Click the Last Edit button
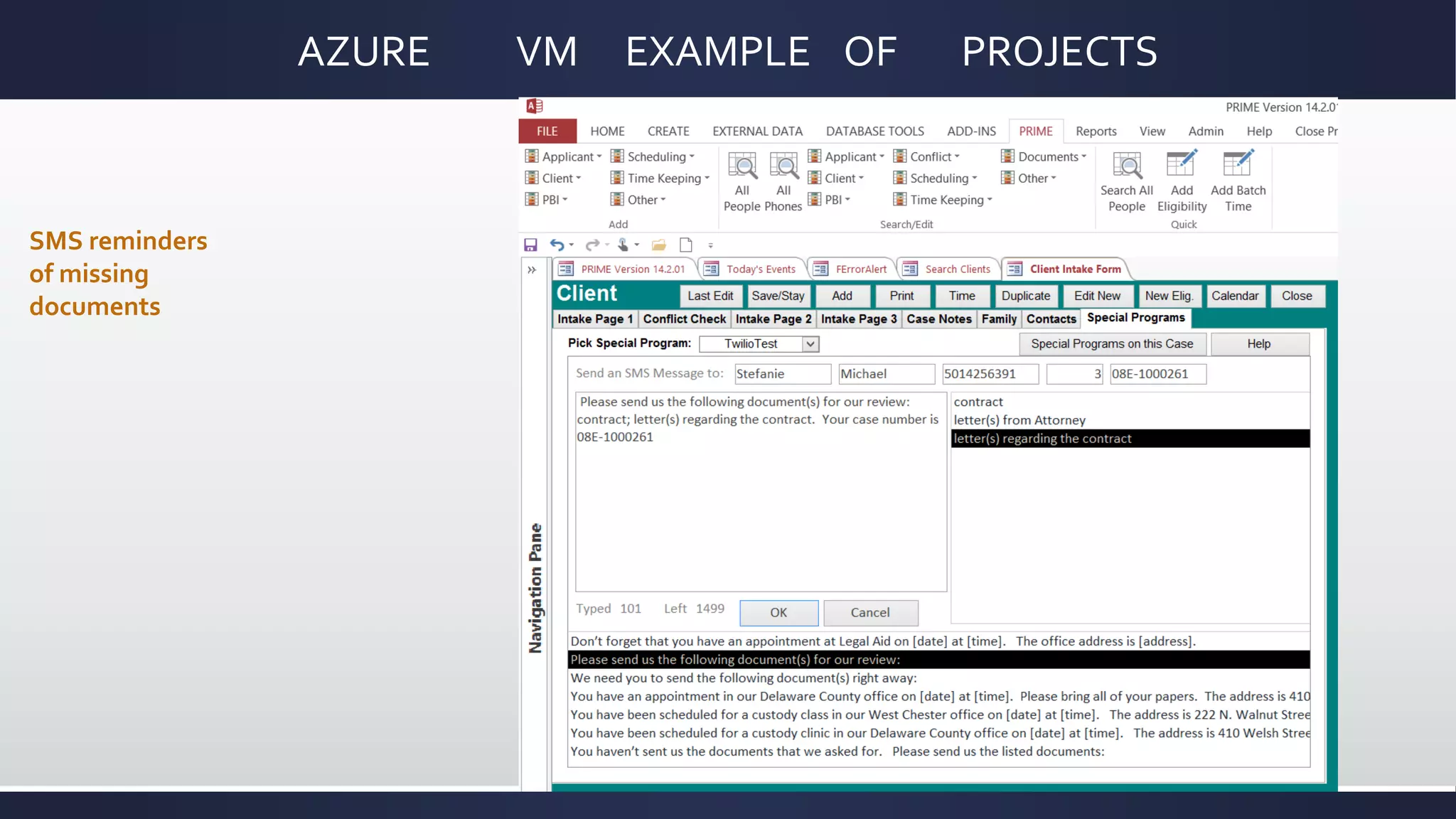 pos(710,296)
